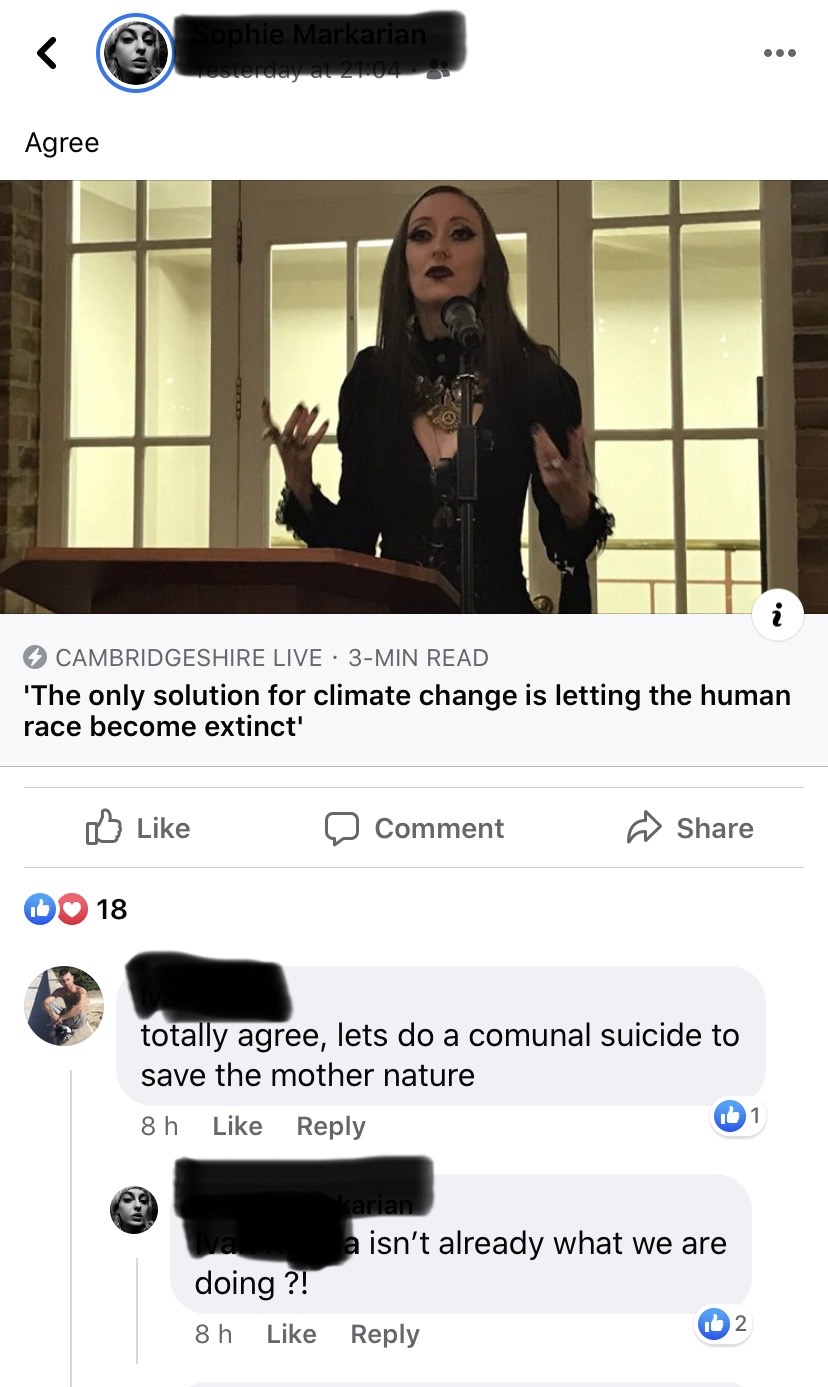Tap the Comment button with speech bubble
This screenshot has width=828, height=1387.
414,828
